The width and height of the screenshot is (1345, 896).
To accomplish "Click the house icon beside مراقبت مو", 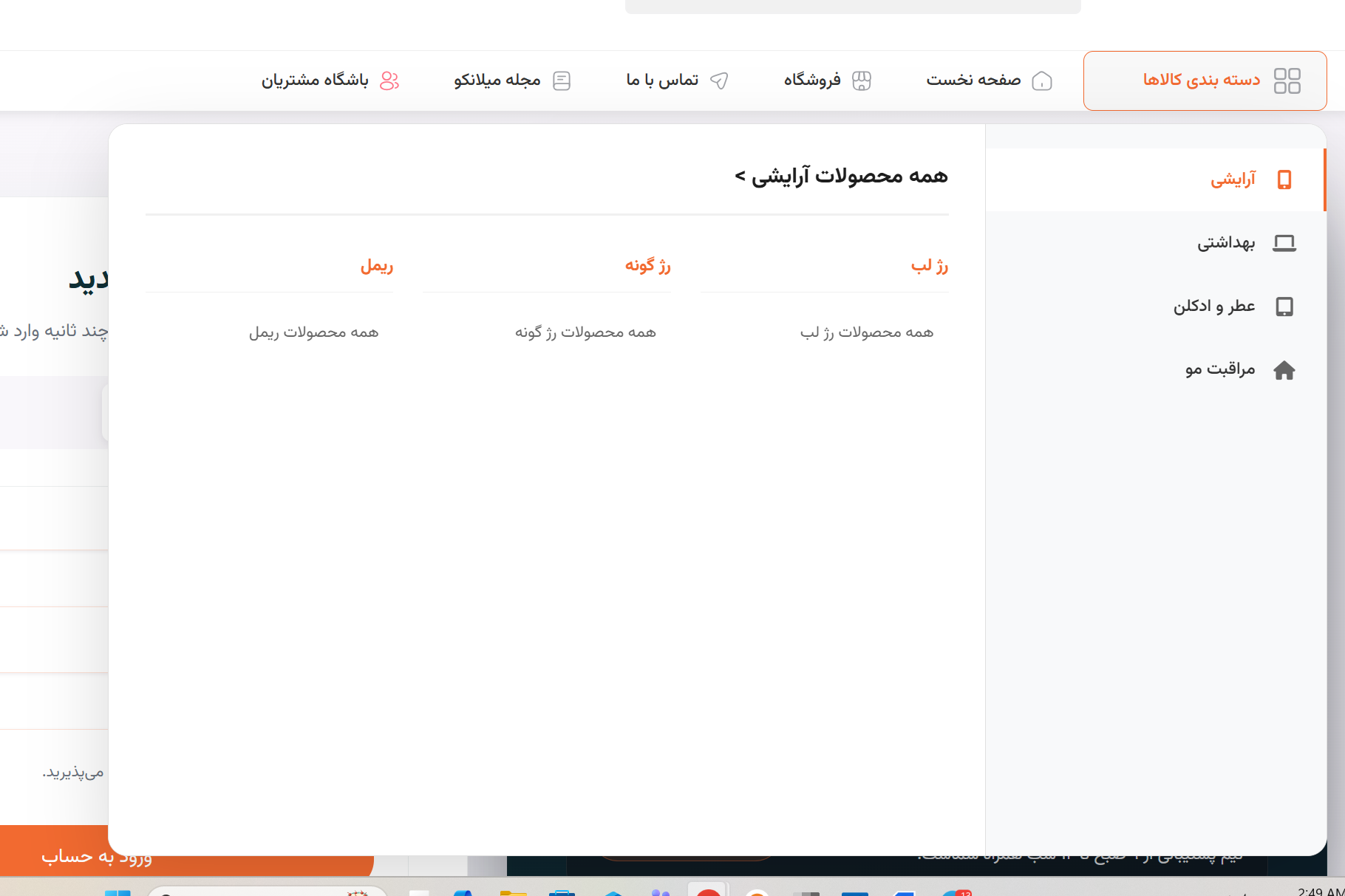I will (x=1284, y=370).
